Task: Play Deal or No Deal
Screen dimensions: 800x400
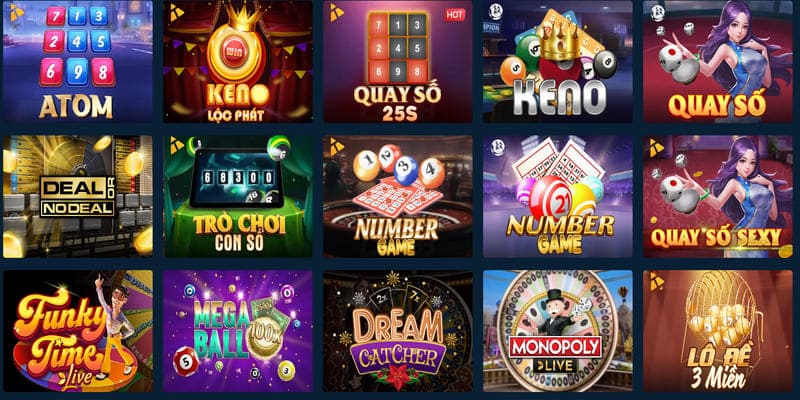Action: pyautogui.click(x=78, y=196)
